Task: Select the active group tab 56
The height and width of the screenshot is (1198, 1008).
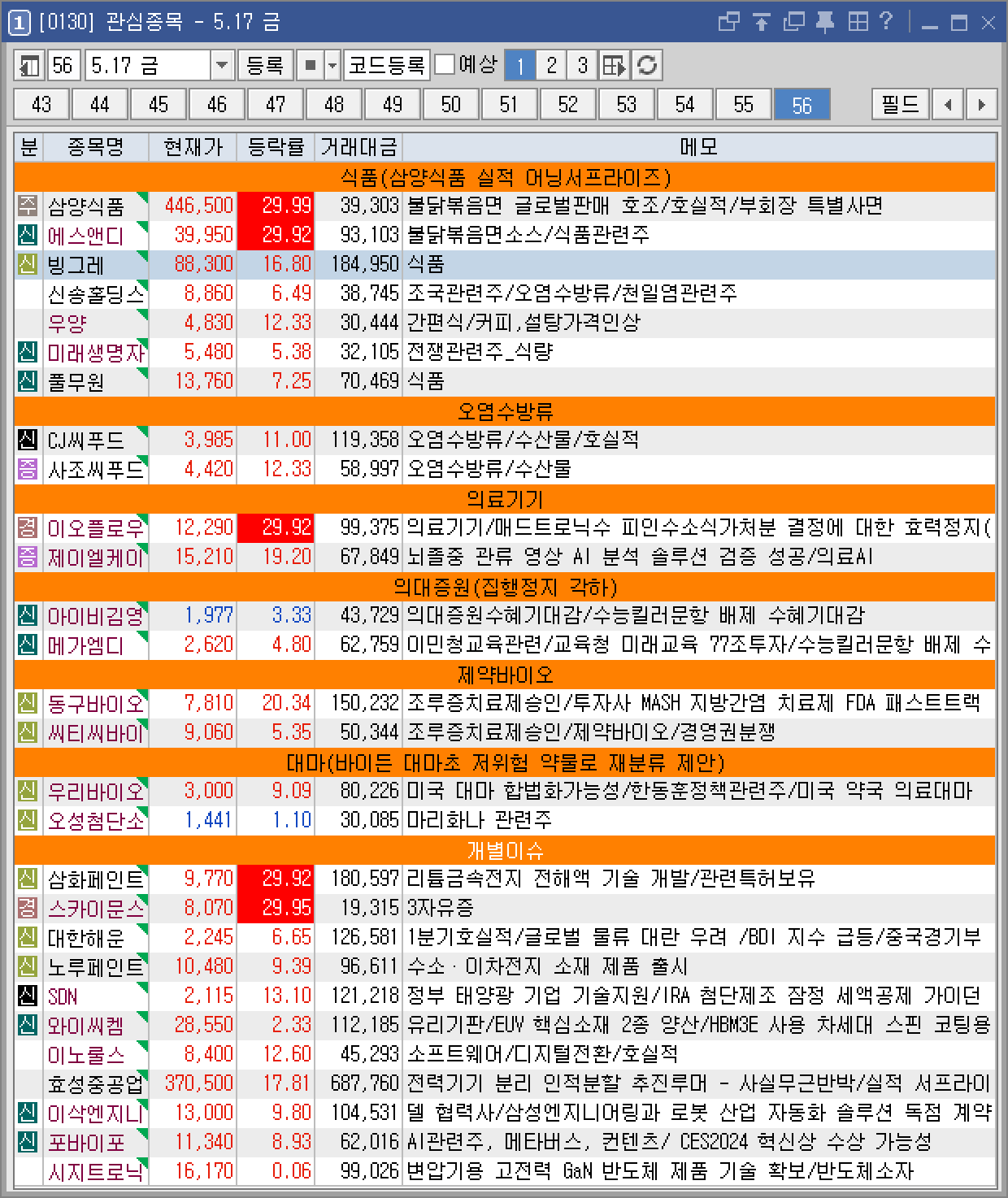Action: tap(802, 104)
